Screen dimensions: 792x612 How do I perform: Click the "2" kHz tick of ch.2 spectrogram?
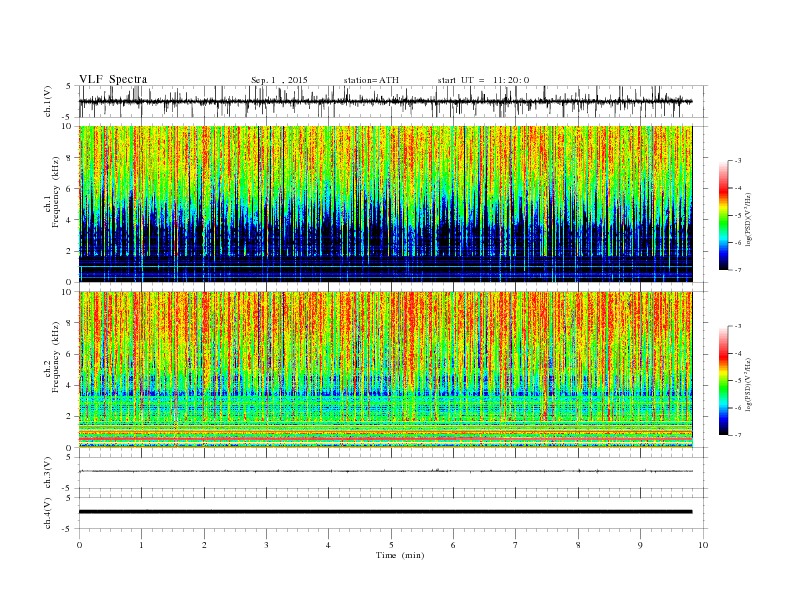(x=69, y=417)
